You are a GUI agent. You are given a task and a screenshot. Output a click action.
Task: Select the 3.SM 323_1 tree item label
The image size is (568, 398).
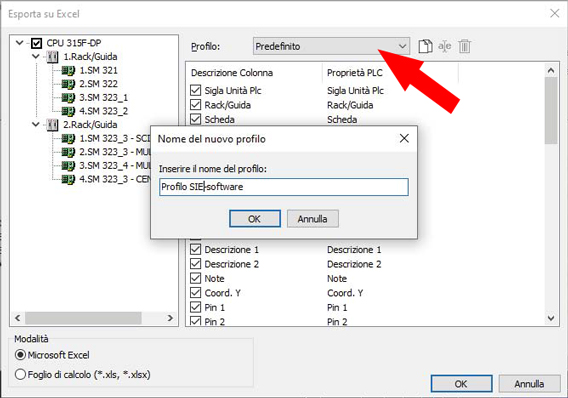click(x=104, y=97)
